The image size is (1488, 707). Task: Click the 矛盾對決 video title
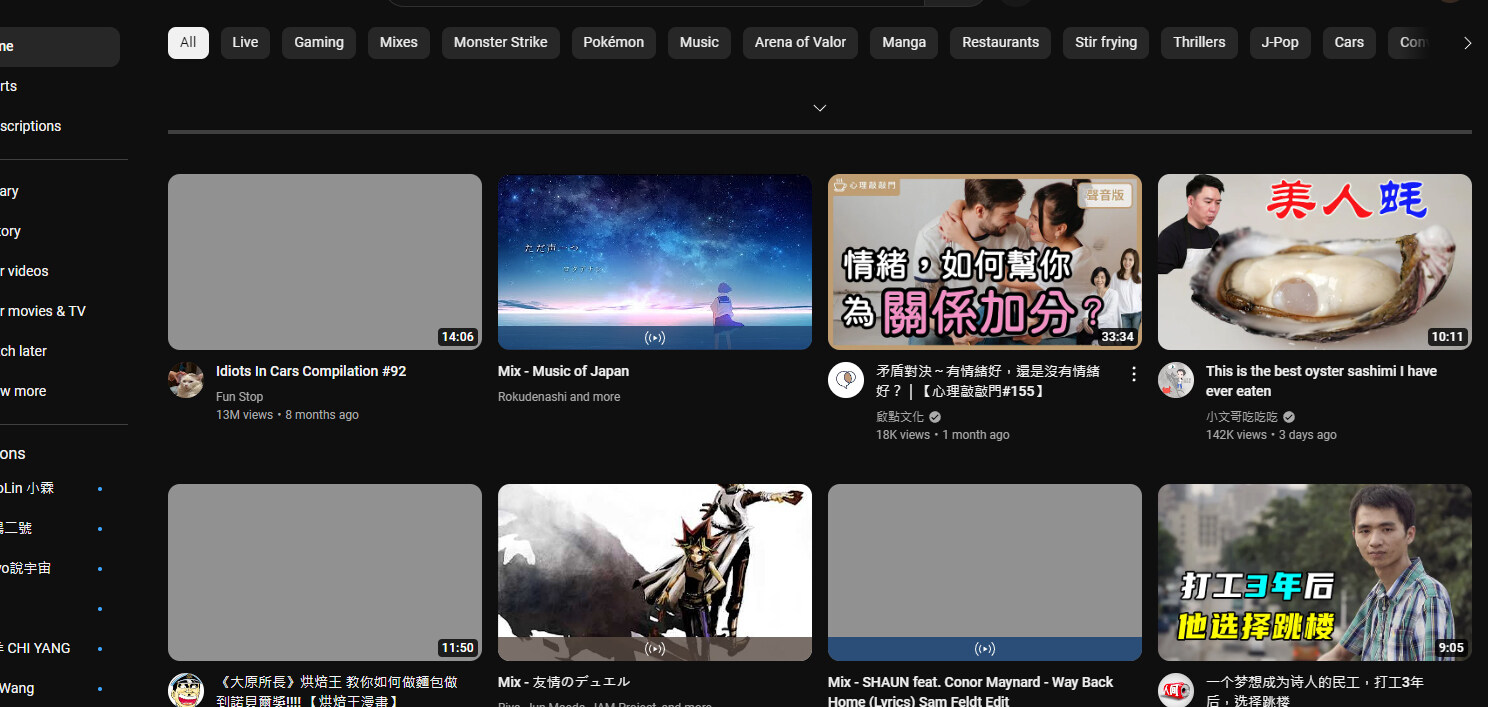[988, 381]
